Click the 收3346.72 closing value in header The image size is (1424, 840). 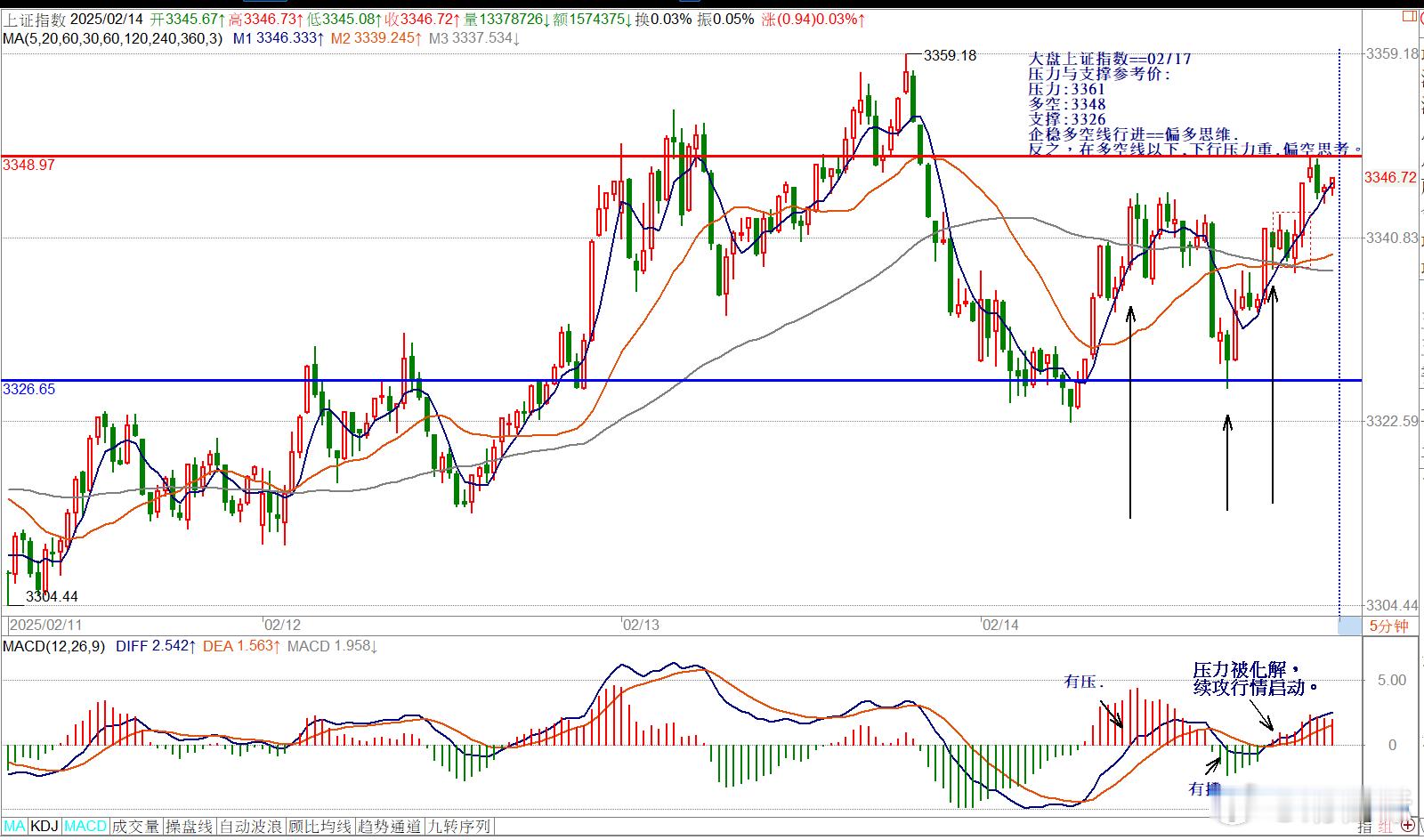(423, 19)
